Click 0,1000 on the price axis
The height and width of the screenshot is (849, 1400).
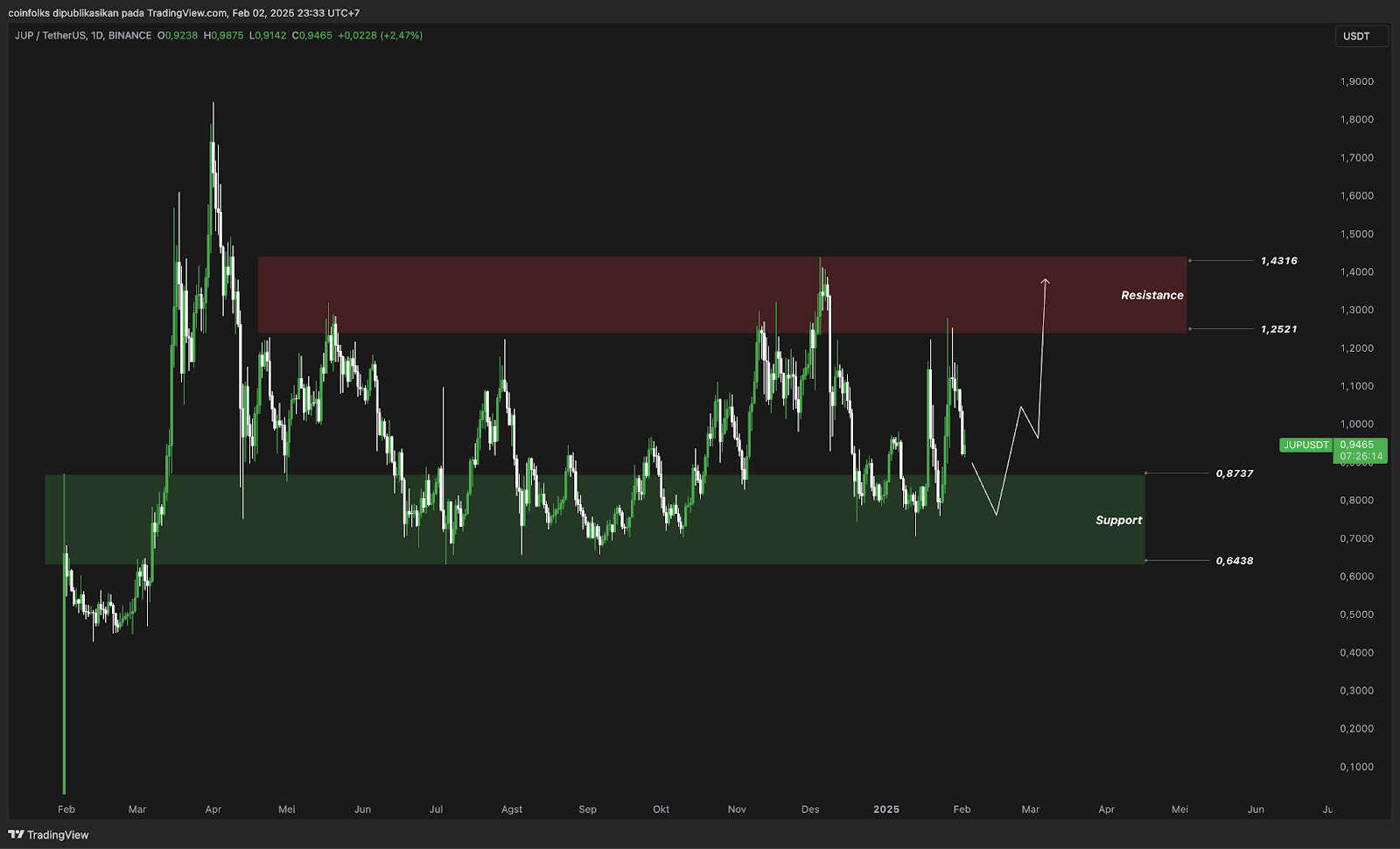pyautogui.click(x=1357, y=767)
